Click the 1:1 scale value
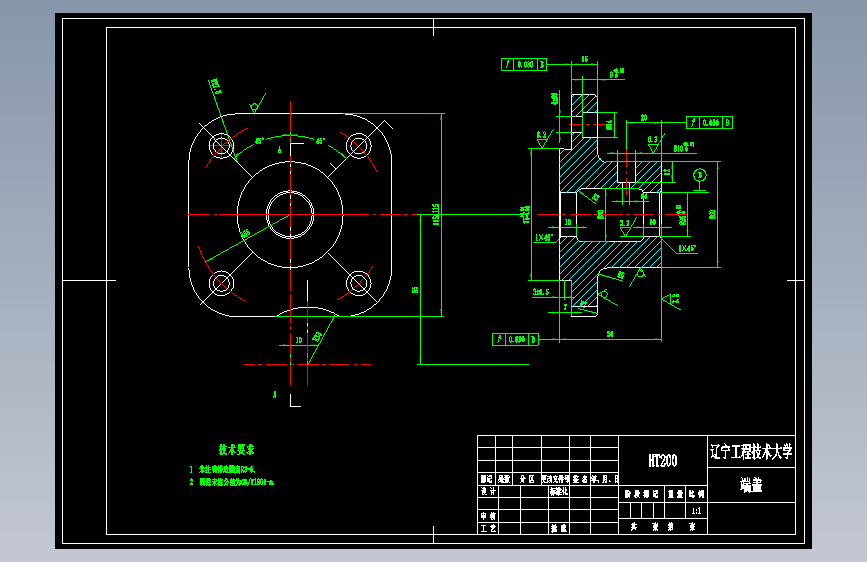Image resolution: width=867 pixels, height=562 pixels. coord(697,511)
